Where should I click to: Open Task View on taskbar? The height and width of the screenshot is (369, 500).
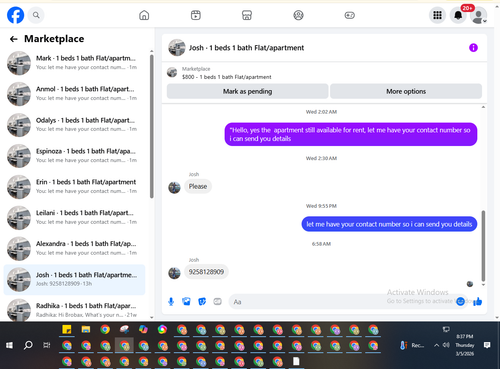(x=47, y=345)
